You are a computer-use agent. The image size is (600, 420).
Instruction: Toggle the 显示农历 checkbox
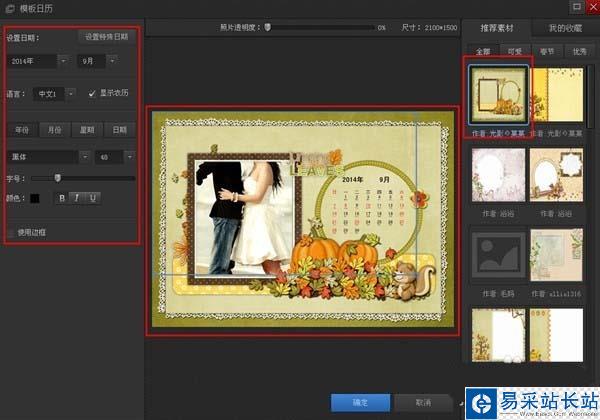[x=92, y=93]
